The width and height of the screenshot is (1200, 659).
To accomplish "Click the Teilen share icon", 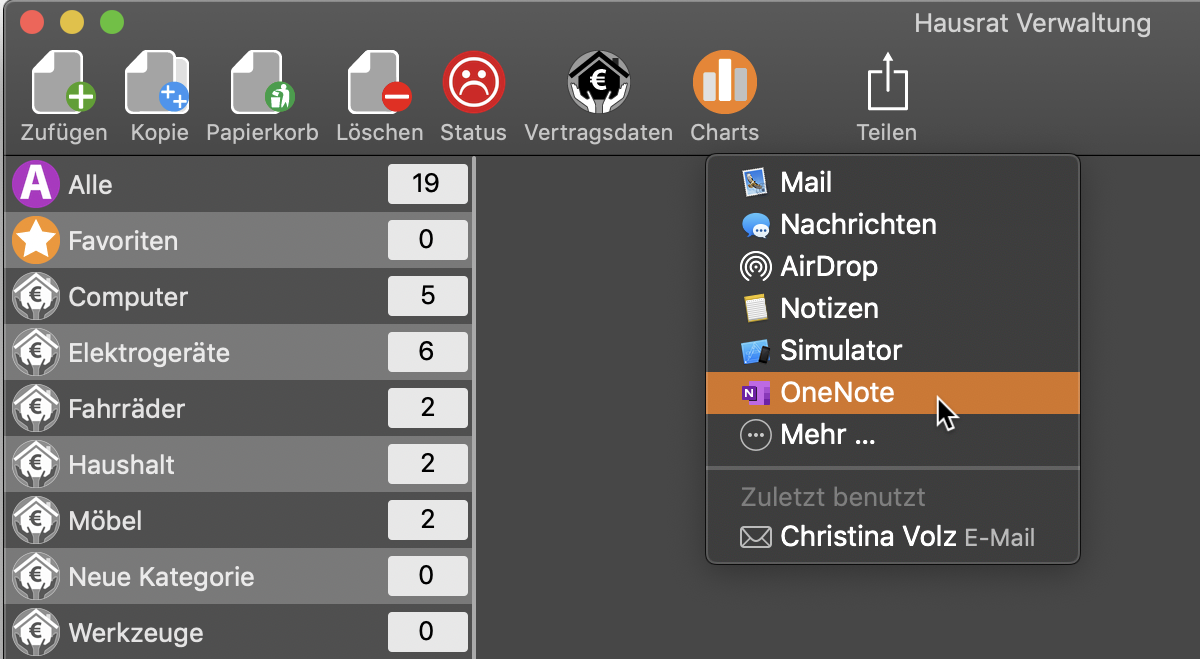I will point(886,83).
